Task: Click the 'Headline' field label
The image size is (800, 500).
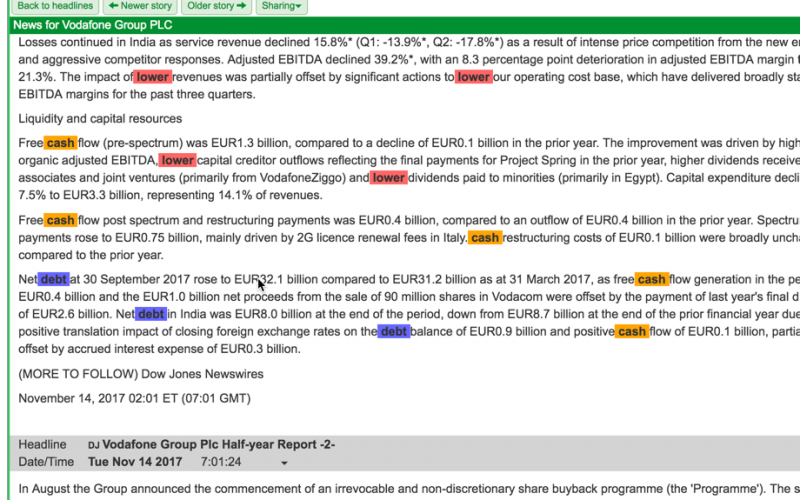Action: coord(42,444)
